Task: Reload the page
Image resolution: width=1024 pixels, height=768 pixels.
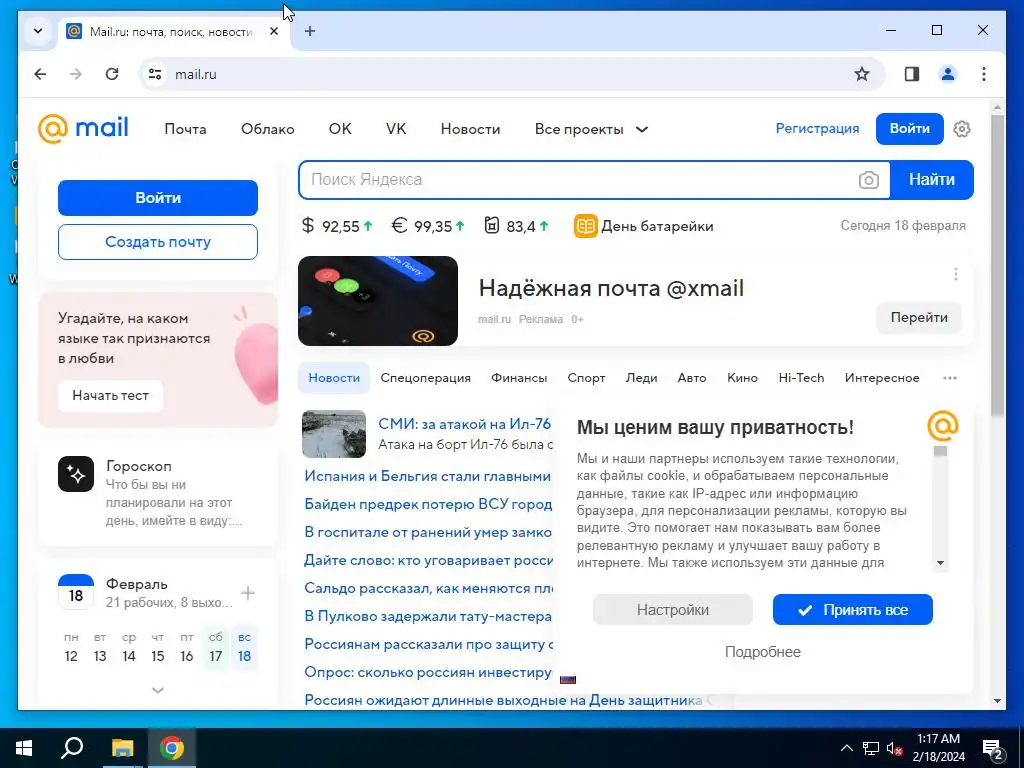Action: [112, 74]
